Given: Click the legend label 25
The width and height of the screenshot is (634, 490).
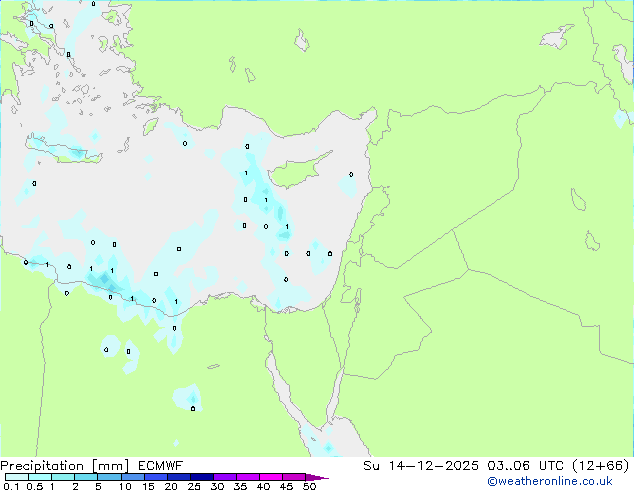Looking at the screenshot, I should (194, 486).
